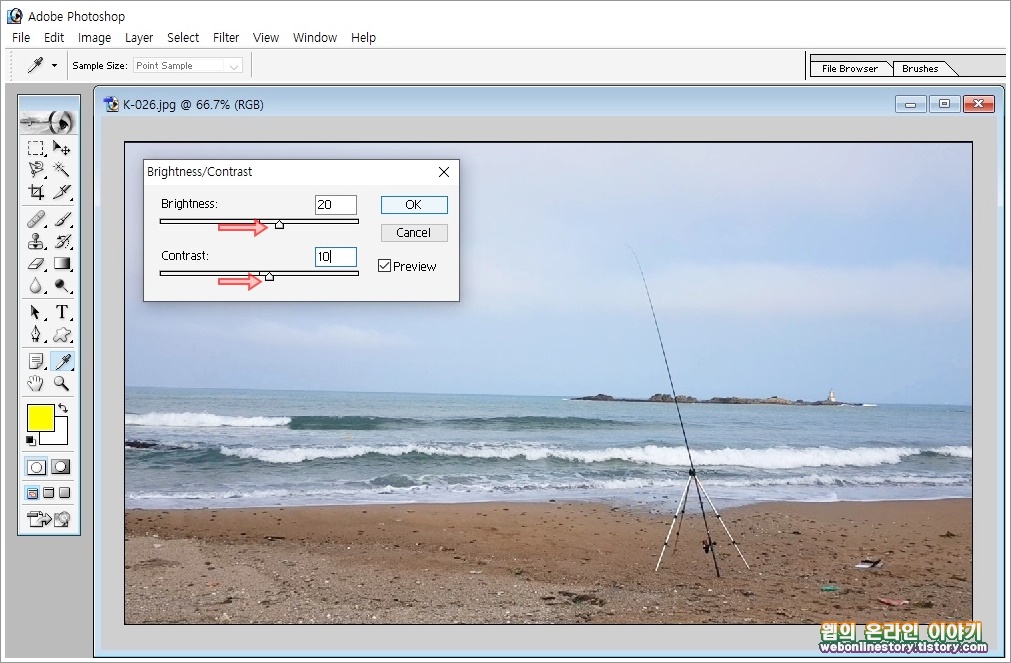Cancel the Brightness/Contrast dialog
This screenshot has width=1011, height=663.
(414, 232)
